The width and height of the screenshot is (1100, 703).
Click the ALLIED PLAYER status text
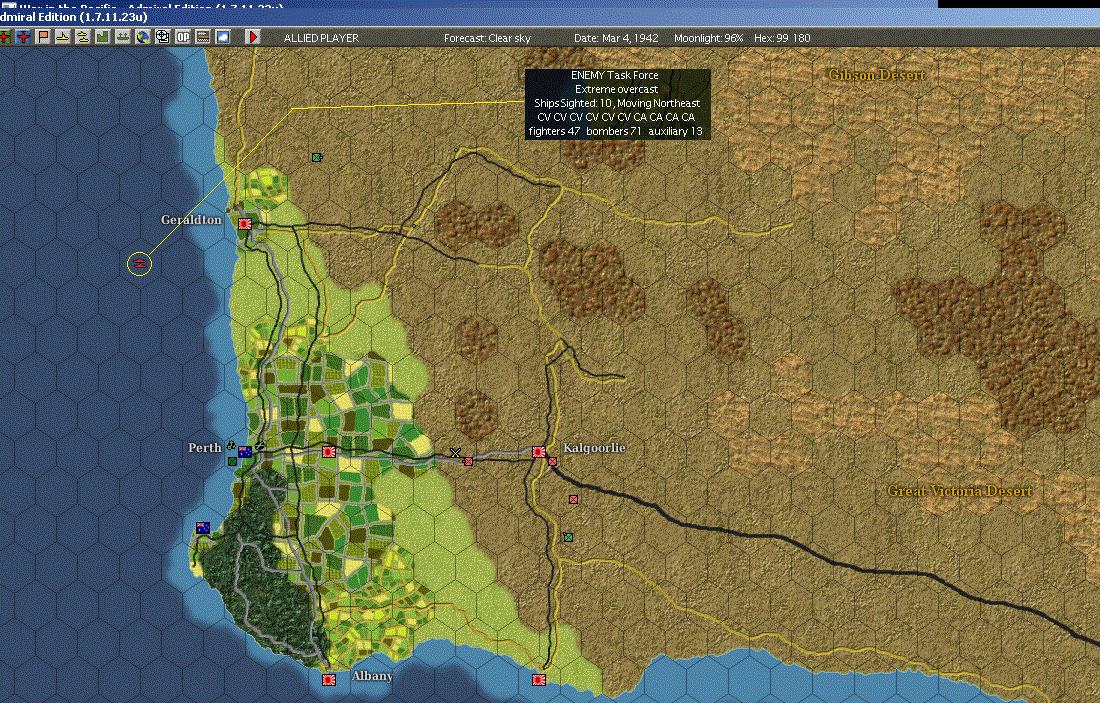click(321, 38)
